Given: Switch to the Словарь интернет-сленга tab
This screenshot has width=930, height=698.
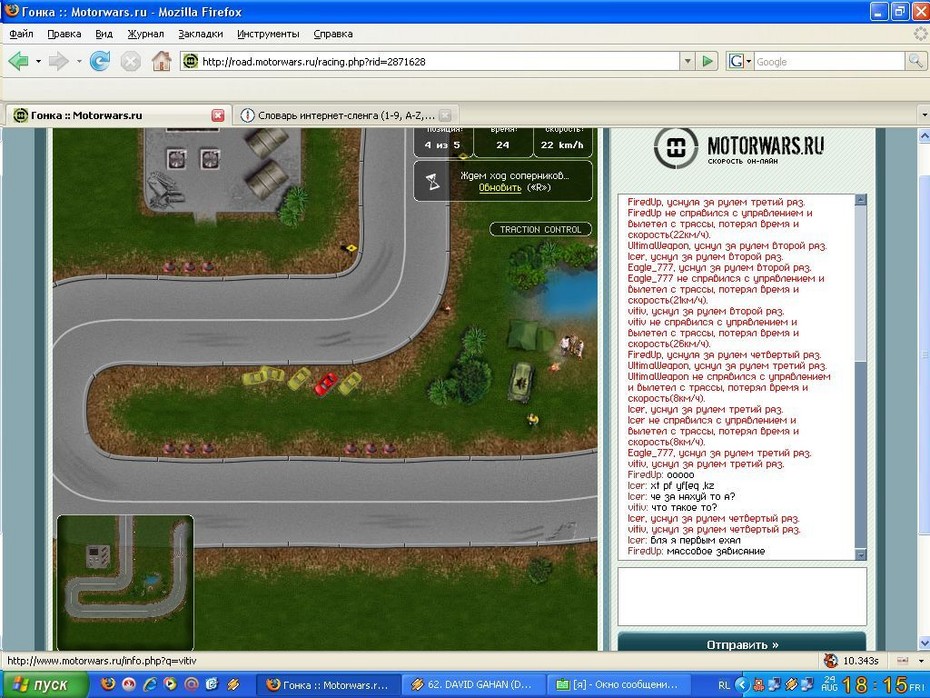Looking at the screenshot, I should [345, 115].
